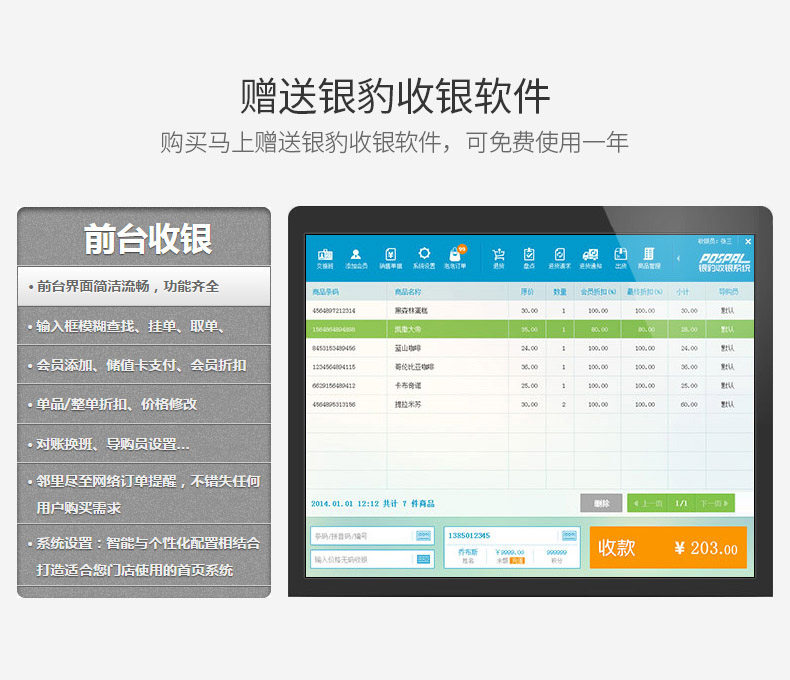Open the 盘点 inventory check icon

[x=529, y=258]
